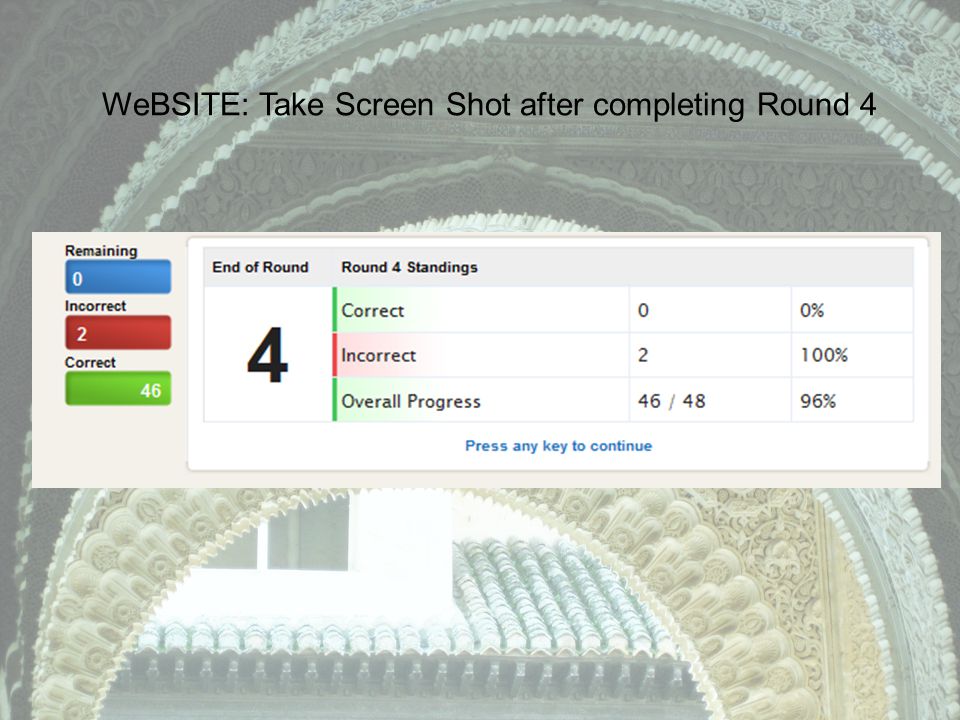
Task: Select the 'End of Round' header text
Action: point(260,267)
